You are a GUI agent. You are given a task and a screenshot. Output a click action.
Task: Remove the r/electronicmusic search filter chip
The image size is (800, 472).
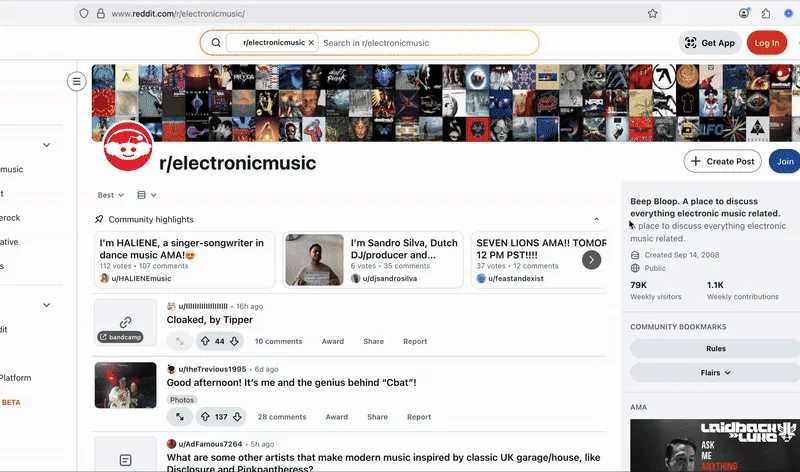click(x=311, y=43)
